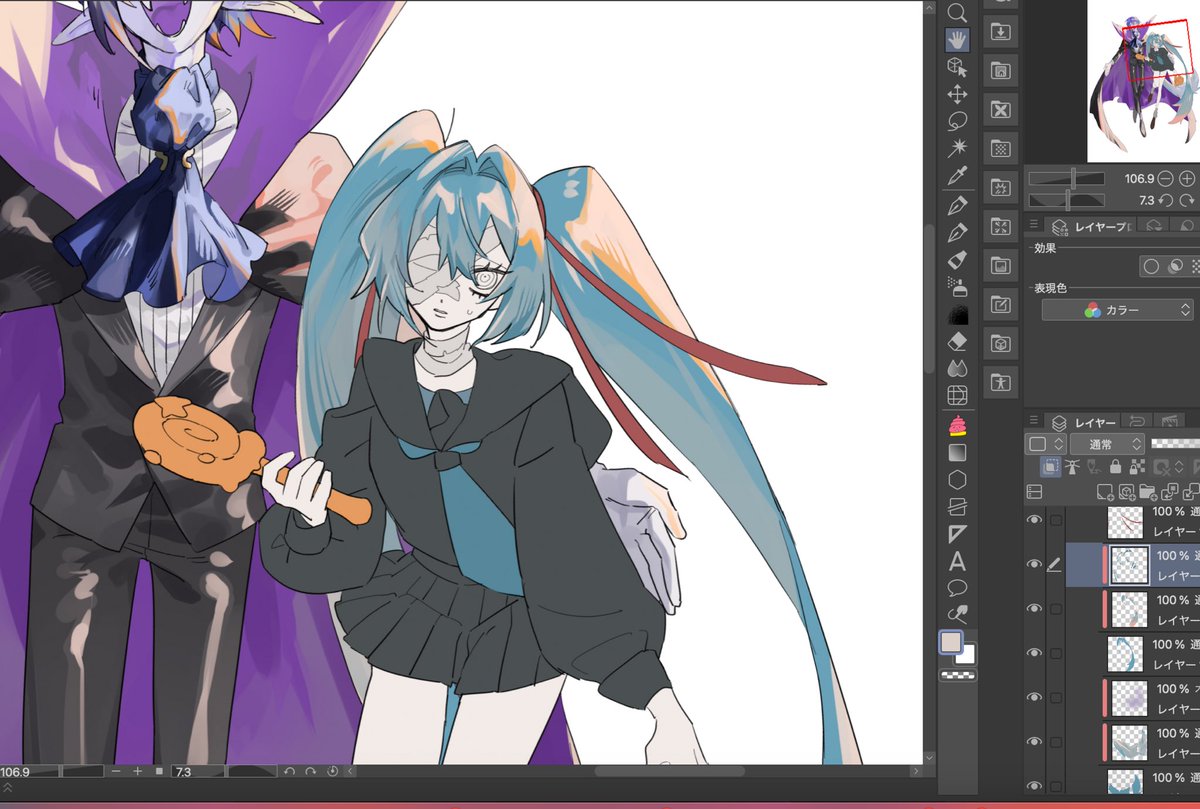1200x809 pixels.
Task: Toggle clip to layer below
Action: click(1049, 466)
